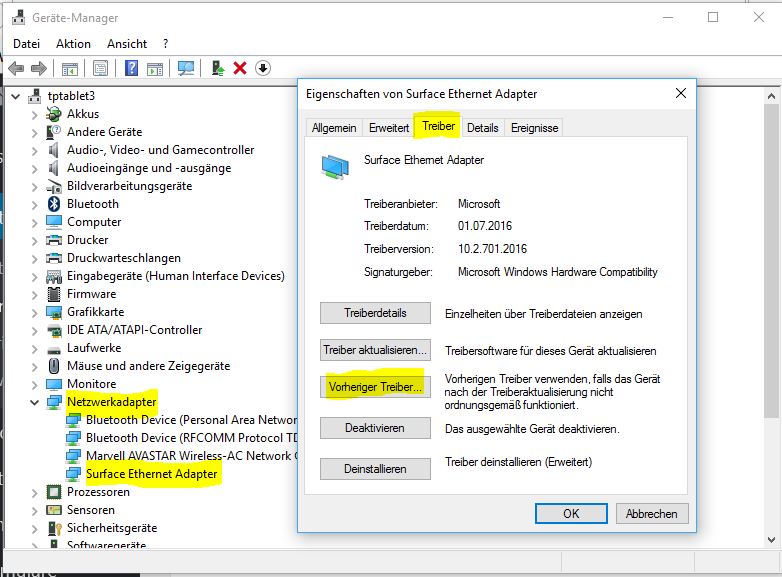Select Surface Ethernet Adapter in the tree
782x577 pixels.
pos(152,474)
